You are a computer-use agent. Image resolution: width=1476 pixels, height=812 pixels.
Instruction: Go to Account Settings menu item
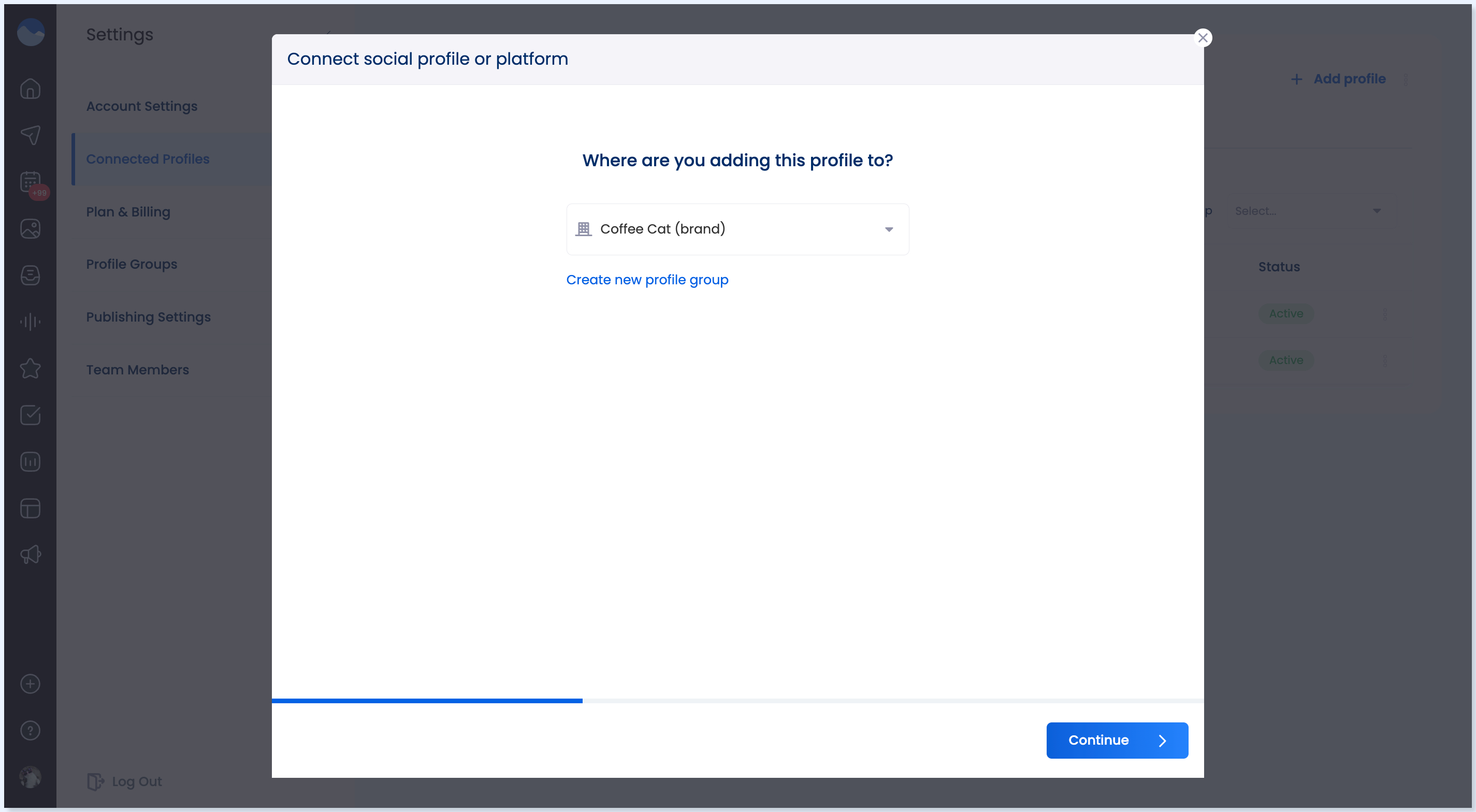[141, 106]
